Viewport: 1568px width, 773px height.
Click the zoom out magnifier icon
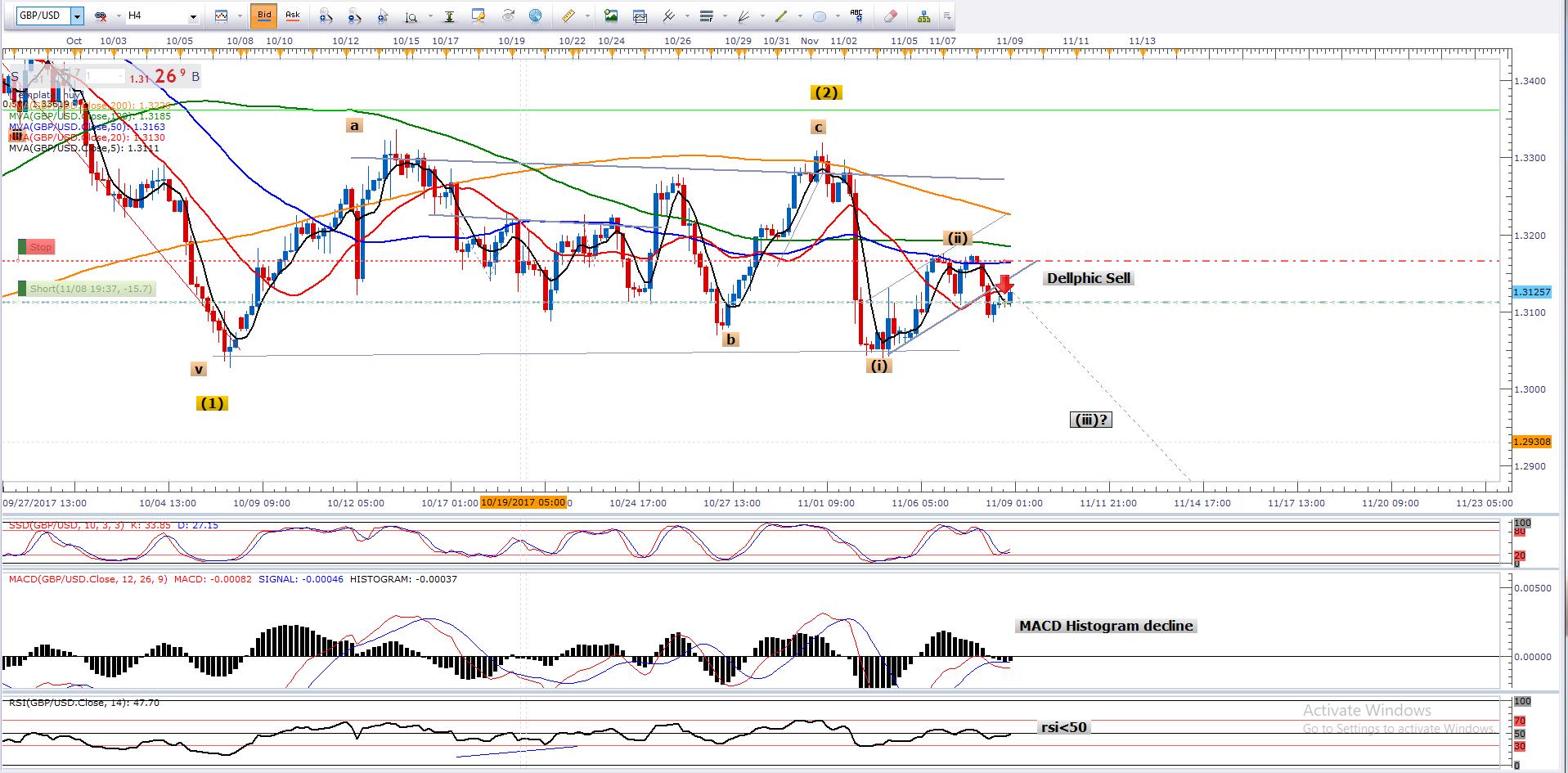click(354, 16)
